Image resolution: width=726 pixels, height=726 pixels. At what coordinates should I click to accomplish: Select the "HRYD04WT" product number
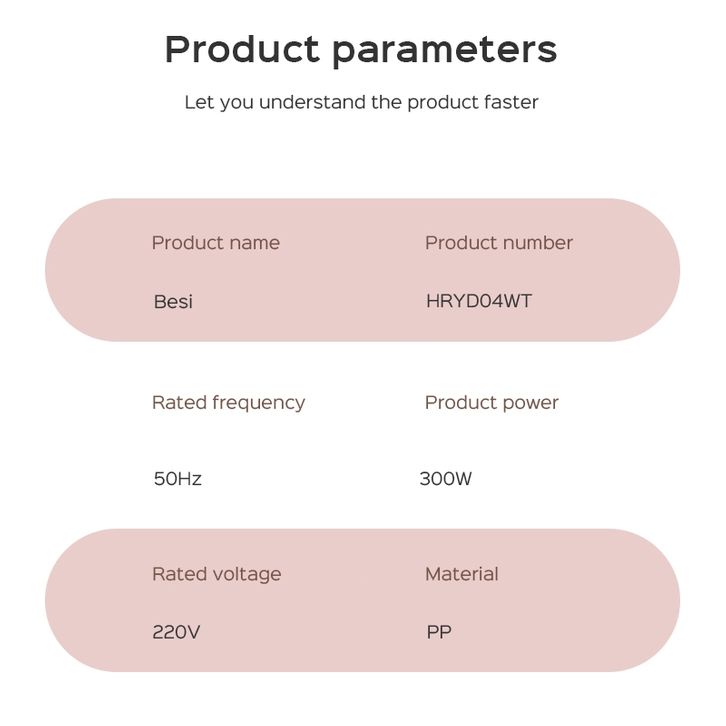pyautogui.click(x=479, y=301)
